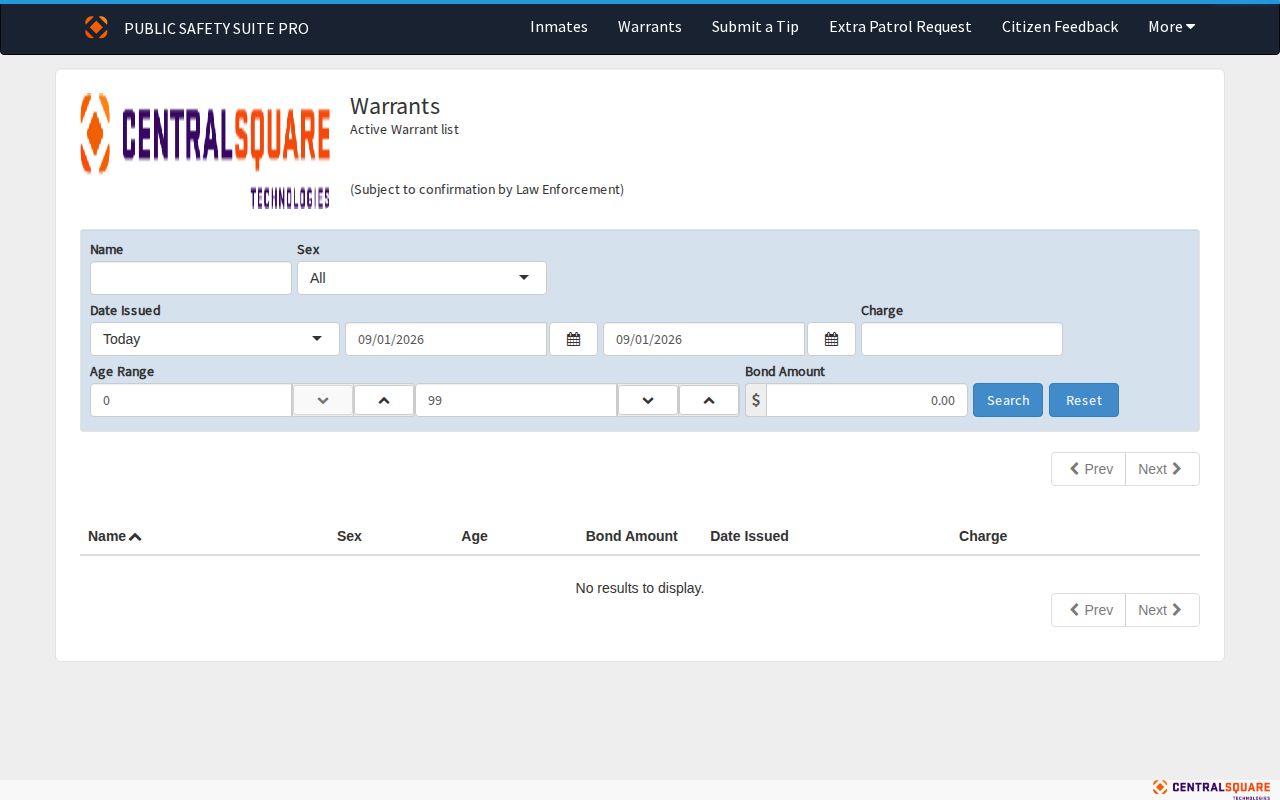Click the top Next pagination button
This screenshot has height=800, width=1280.
click(1162, 469)
